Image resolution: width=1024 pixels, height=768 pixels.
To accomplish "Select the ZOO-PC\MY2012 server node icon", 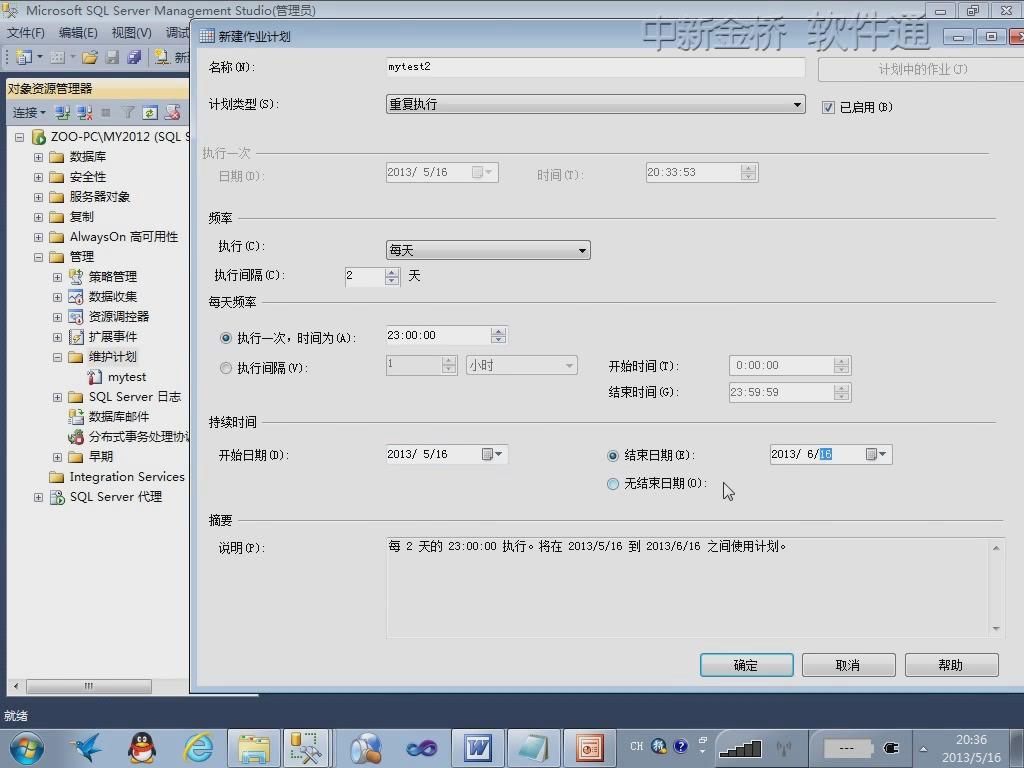I will click(x=39, y=137).
